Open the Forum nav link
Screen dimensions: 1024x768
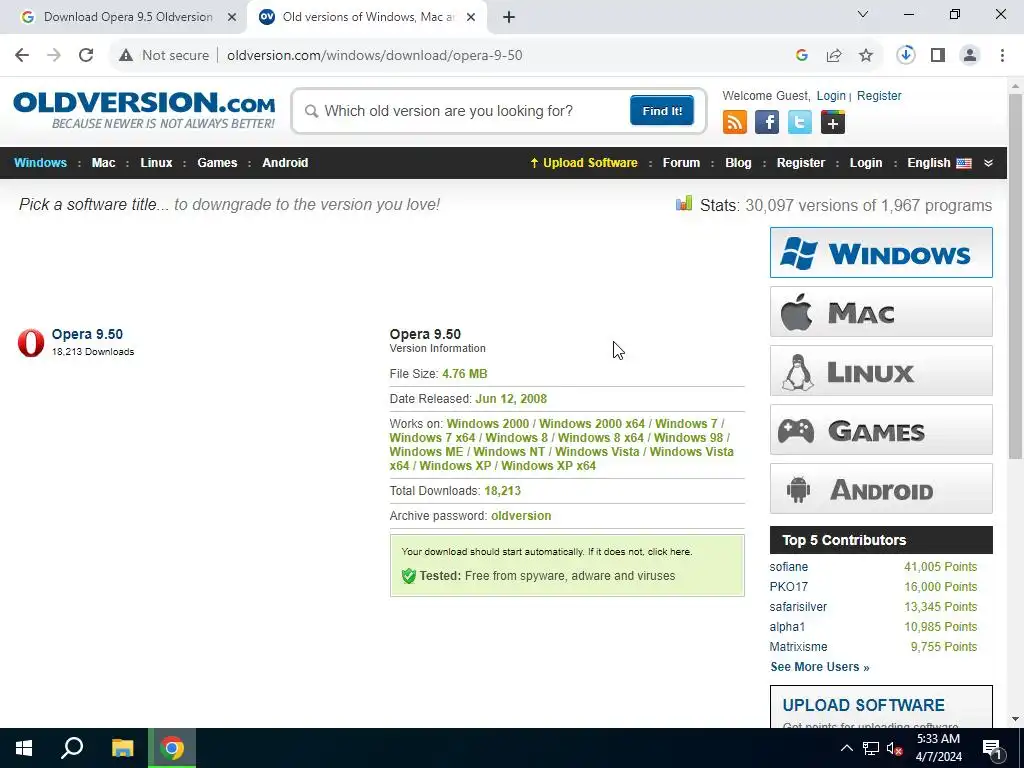[x=681, y=163]
